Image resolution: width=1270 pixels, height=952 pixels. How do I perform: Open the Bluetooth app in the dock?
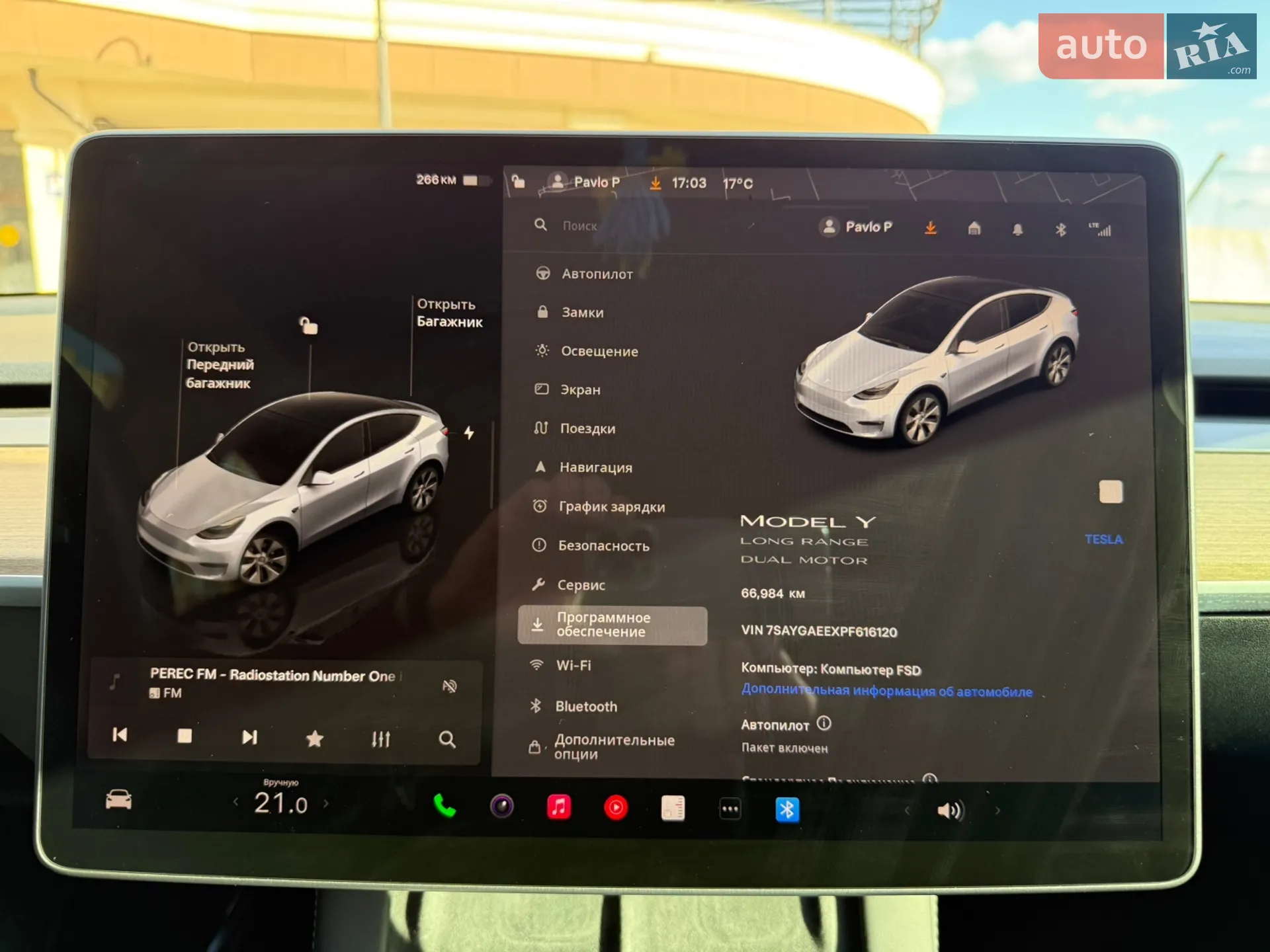coord(787,810)
